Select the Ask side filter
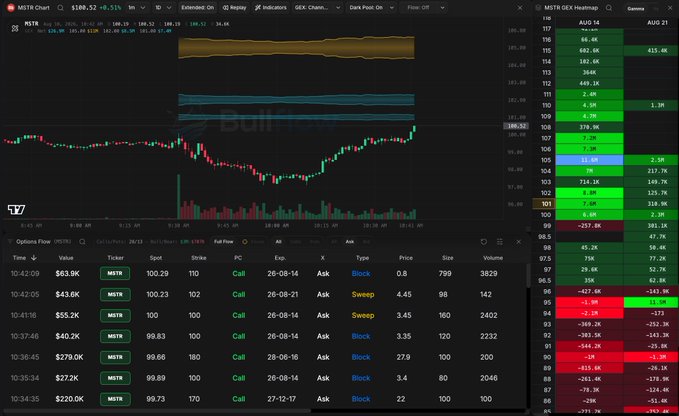The image size is (679, 416). [x=350, y=242]
